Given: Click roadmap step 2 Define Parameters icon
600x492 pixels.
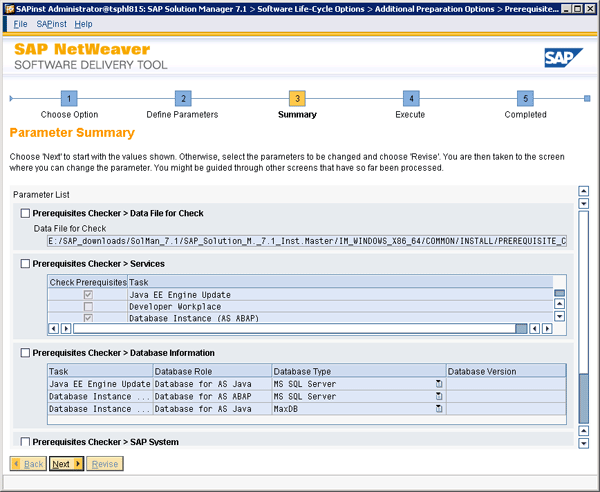Looking at the screenshot, I should (182, 98).
